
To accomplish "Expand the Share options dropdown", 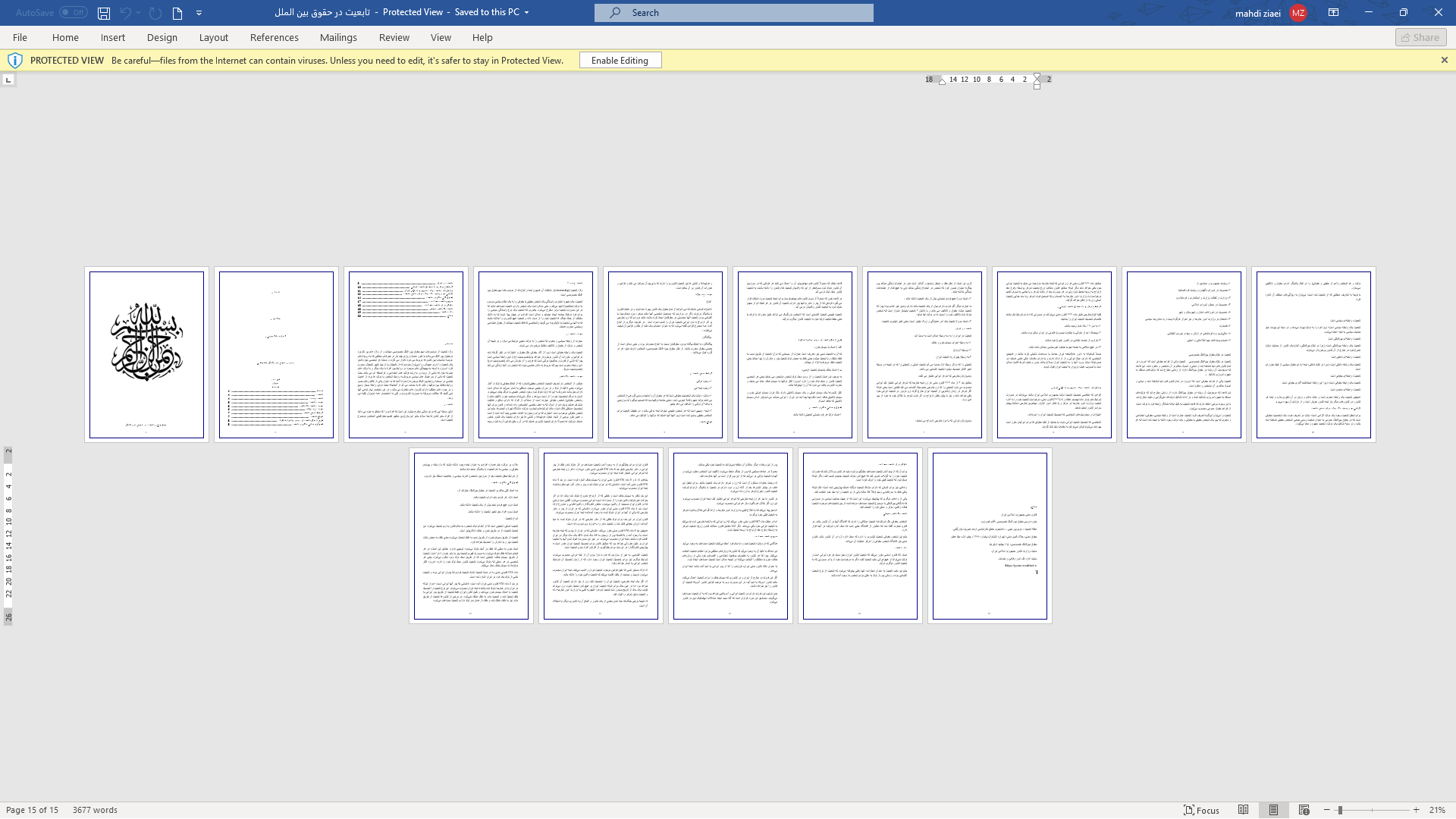I will (1421, 37).
